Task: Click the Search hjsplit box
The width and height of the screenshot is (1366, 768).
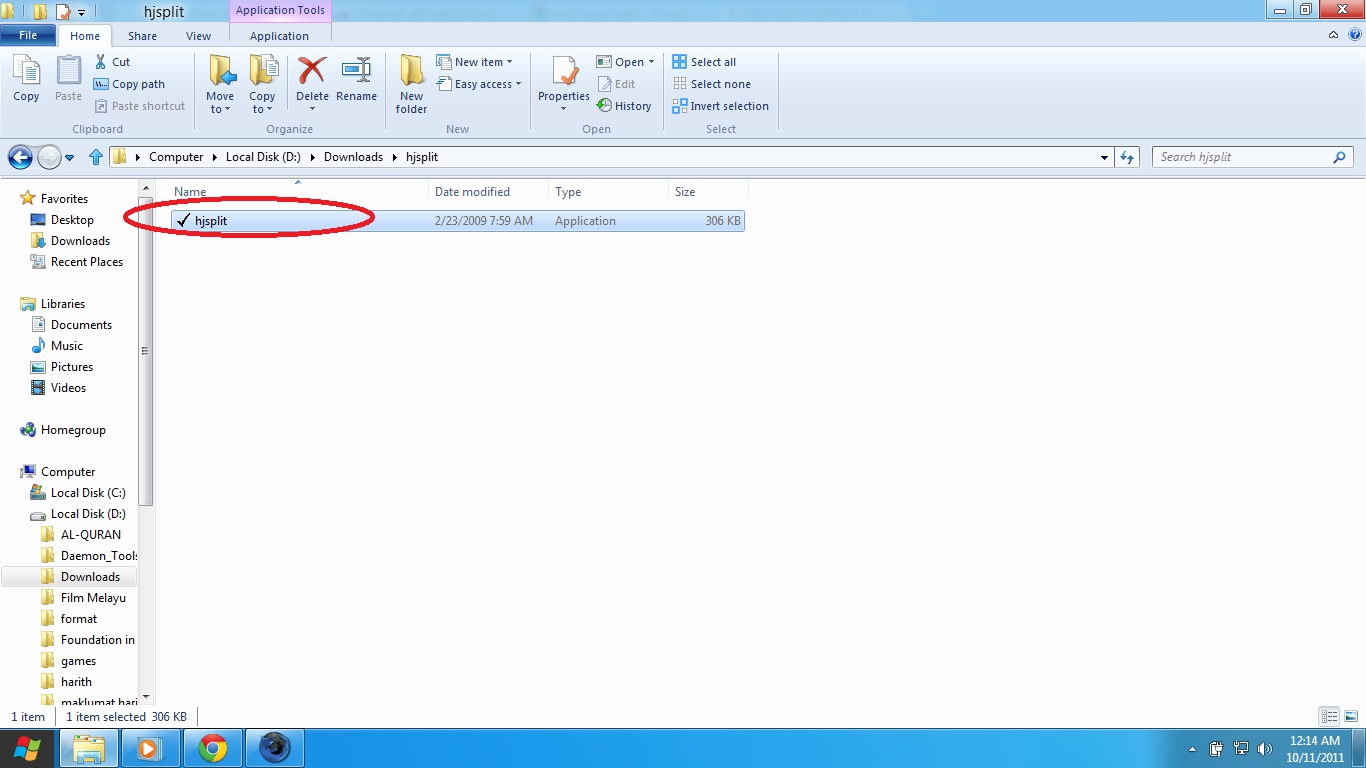Action: click(x=1253, y=157)
